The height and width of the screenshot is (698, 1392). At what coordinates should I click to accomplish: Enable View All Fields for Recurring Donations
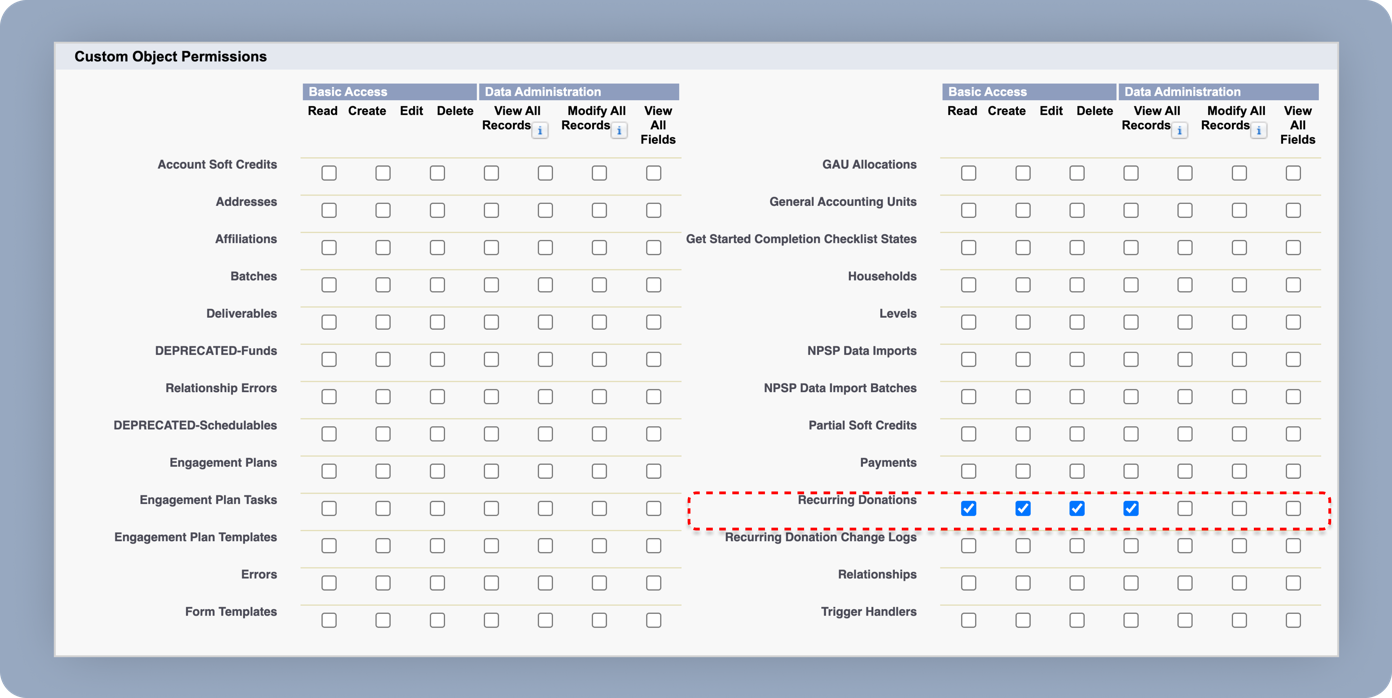1293,508
